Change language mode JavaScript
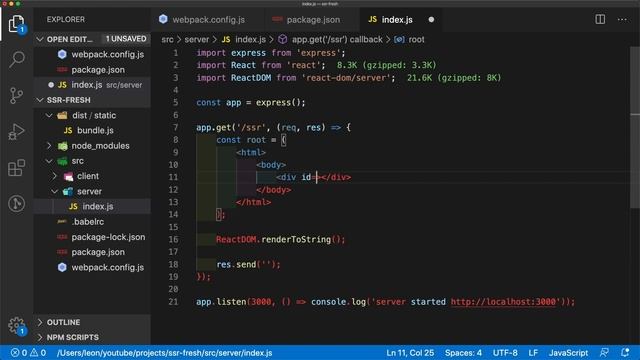 point(568,353)
